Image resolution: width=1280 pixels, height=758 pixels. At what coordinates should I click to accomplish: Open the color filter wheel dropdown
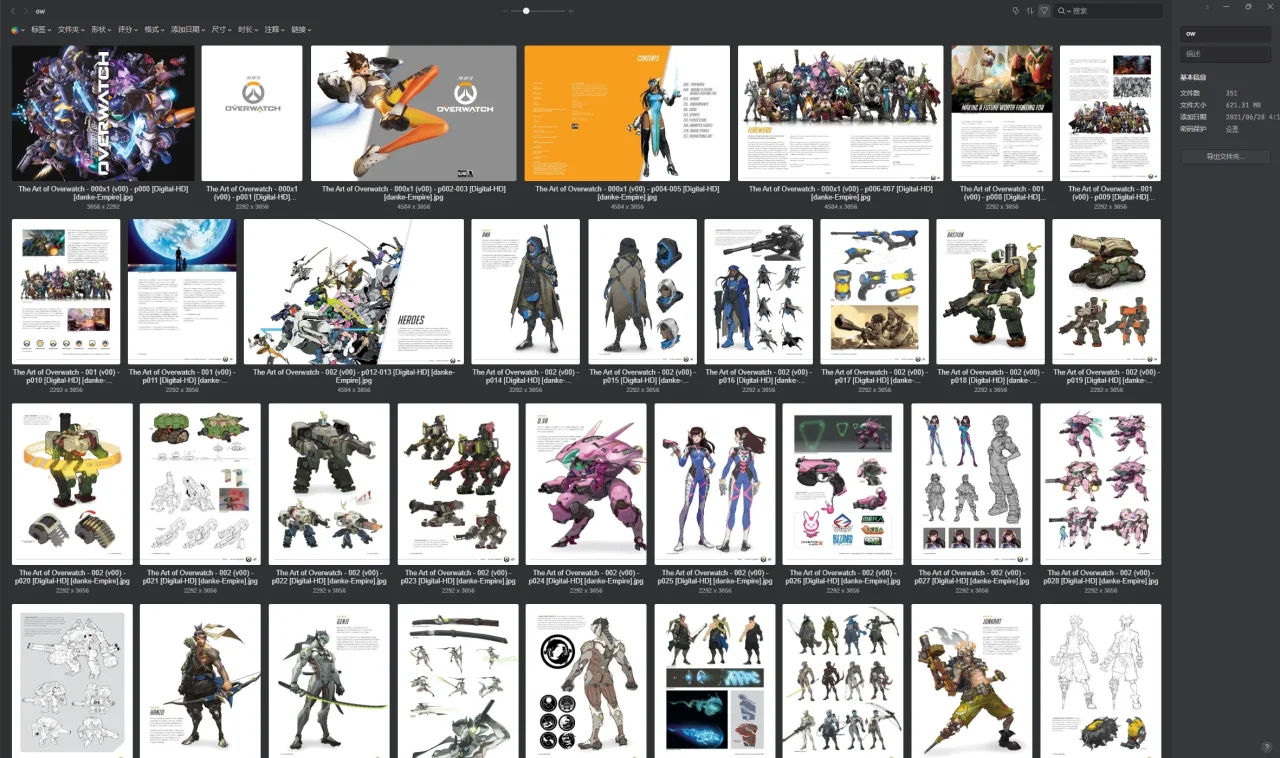click(x=17, y=30)
